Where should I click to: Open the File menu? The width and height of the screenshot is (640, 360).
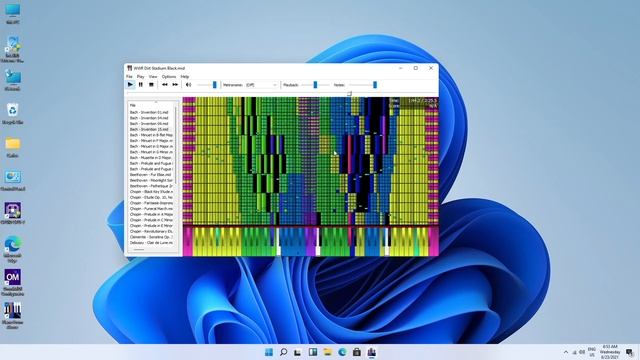(x=129, y=76)
